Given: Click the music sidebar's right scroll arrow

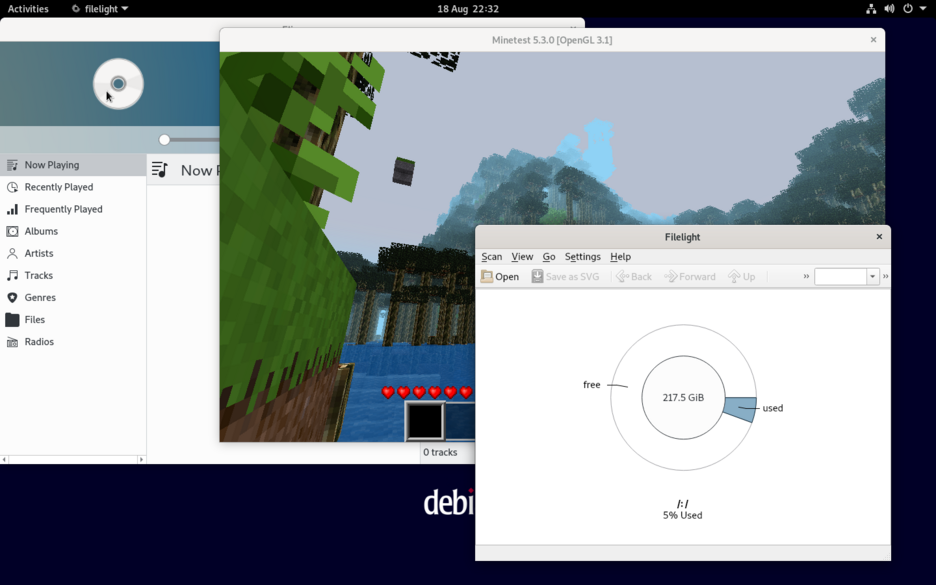Looking at the screenshot, I should pyautogui.click(x=141, y=459).
